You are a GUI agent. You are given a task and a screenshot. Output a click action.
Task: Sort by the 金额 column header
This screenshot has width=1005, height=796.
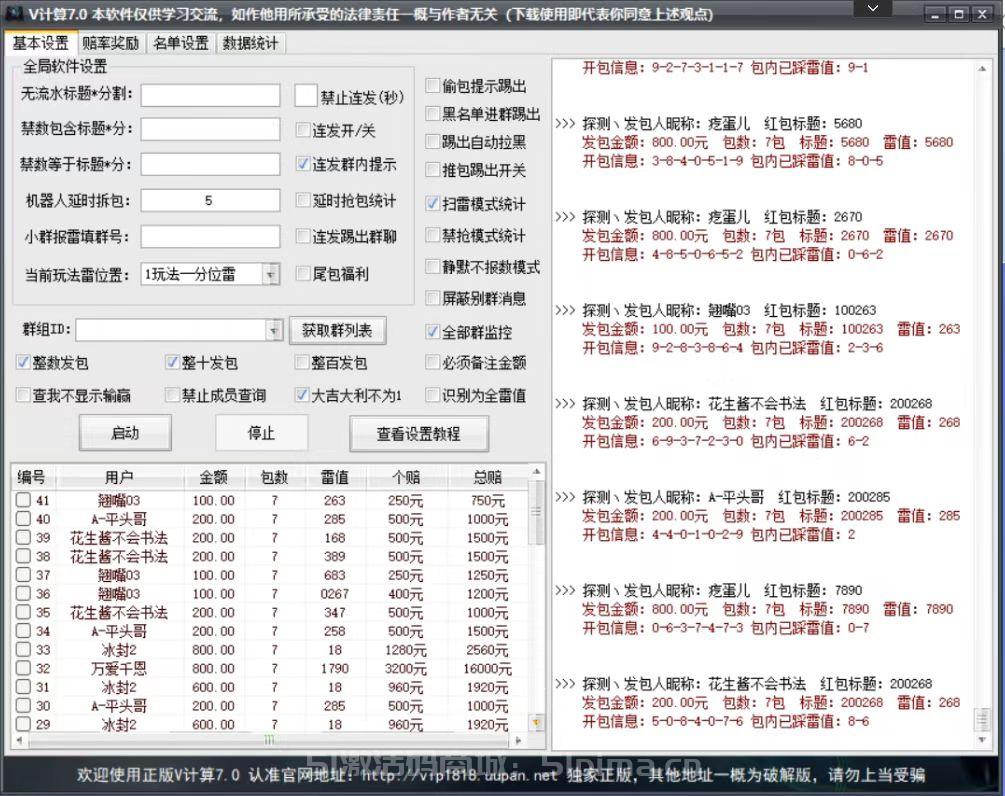click(x=213, y=477)
